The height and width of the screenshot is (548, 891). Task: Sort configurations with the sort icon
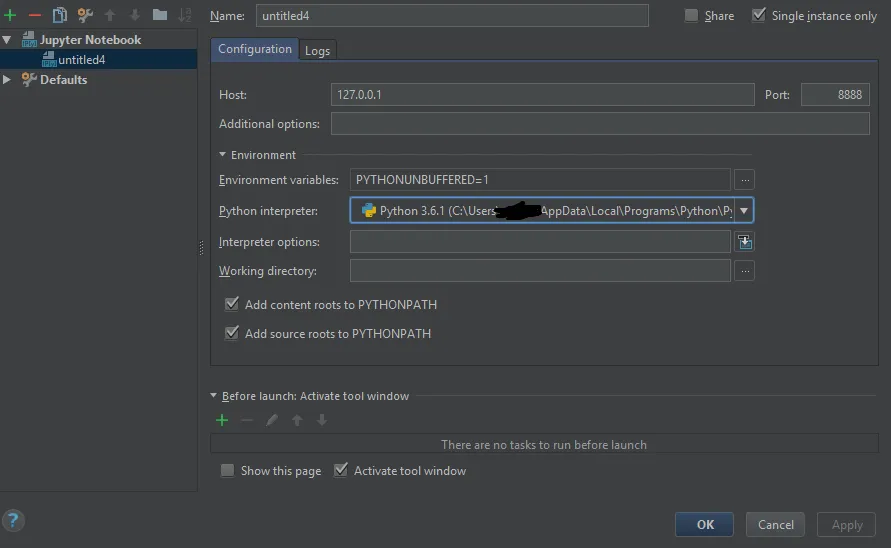185,15
